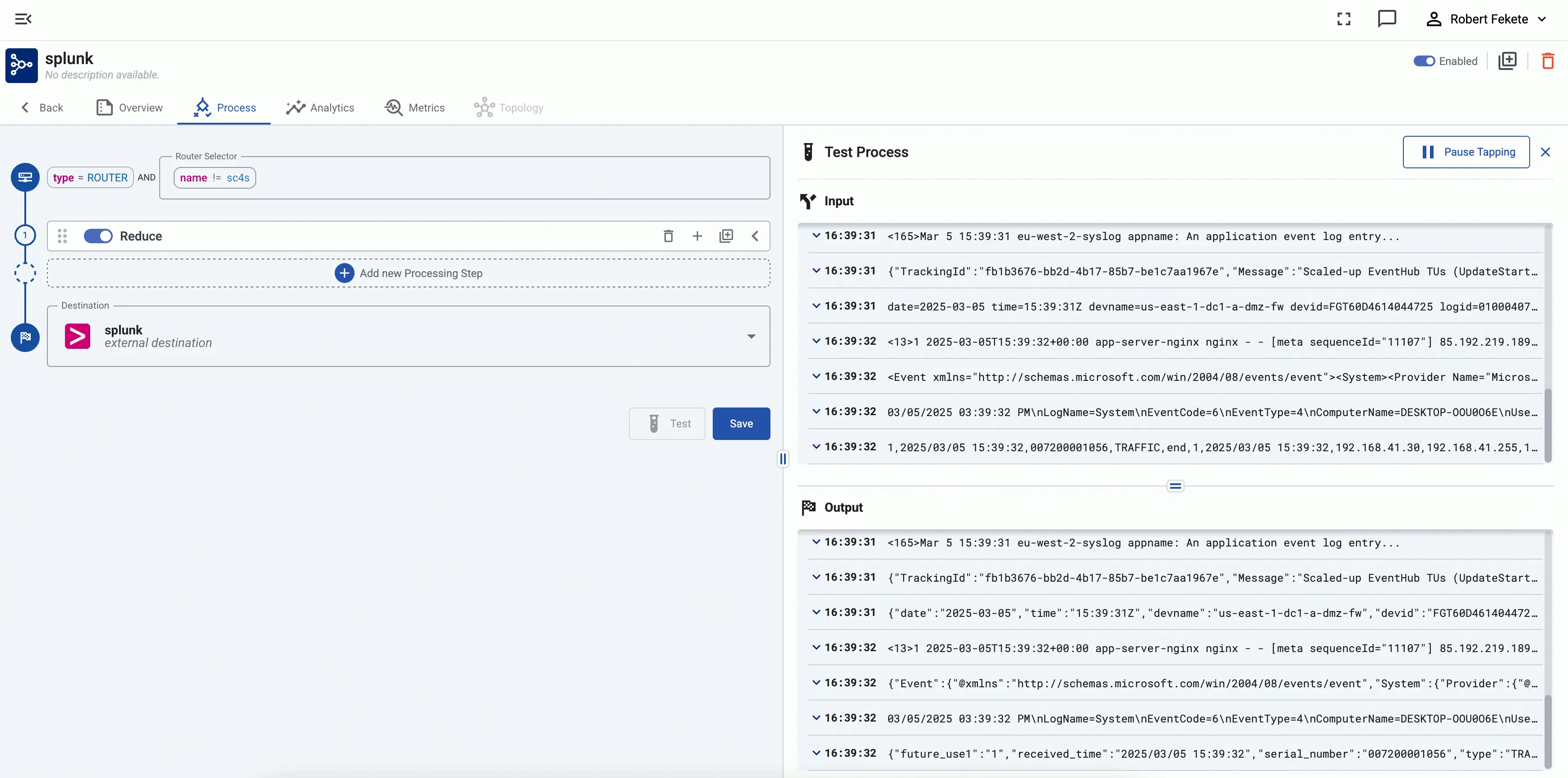1568x778 pixels.
Task: Collapse the sidebar navigation menu
Action: pos(23,19)
